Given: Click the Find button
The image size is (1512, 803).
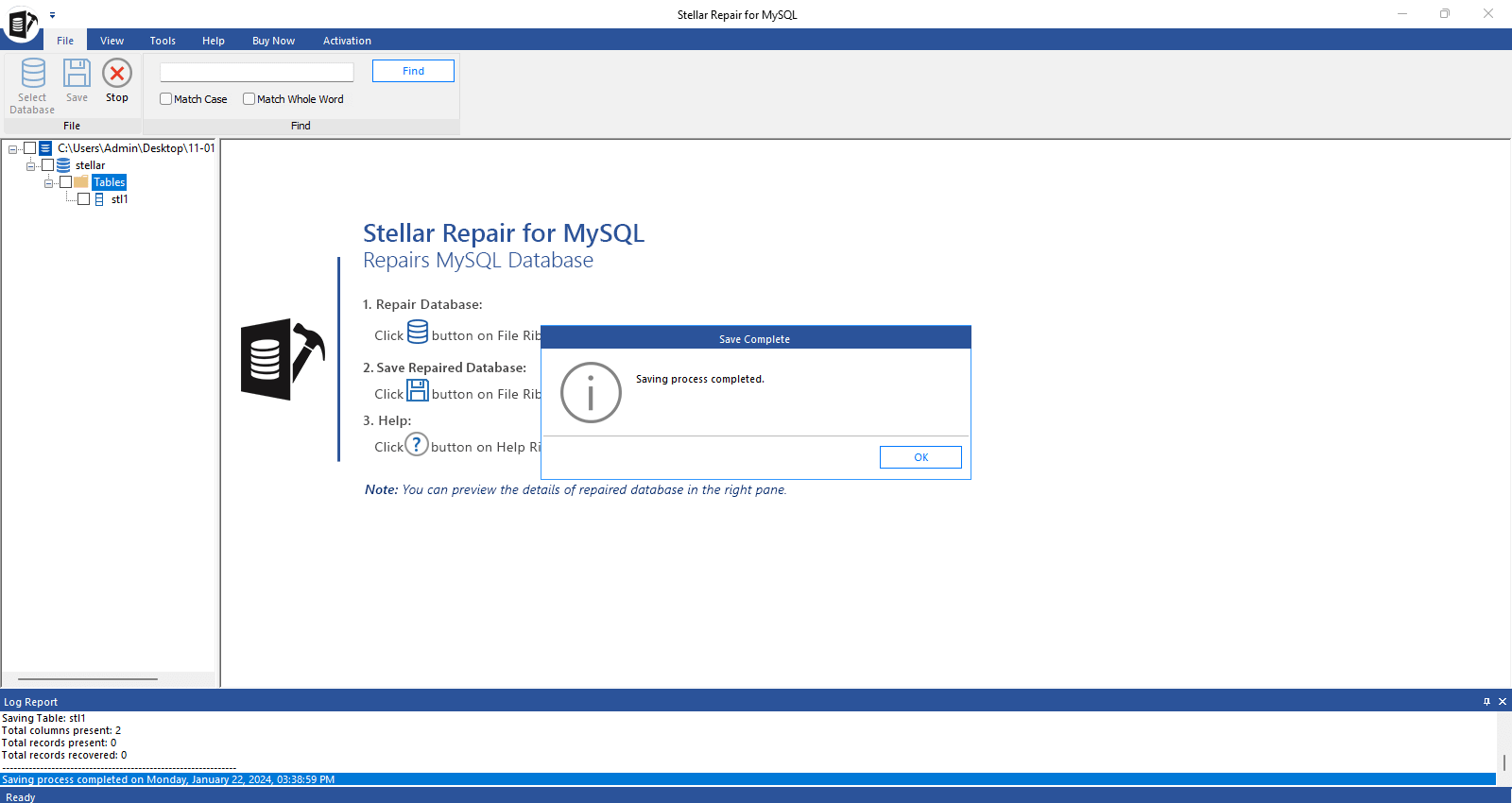Looking at the screenshot, I should click(x=413, y=71).
